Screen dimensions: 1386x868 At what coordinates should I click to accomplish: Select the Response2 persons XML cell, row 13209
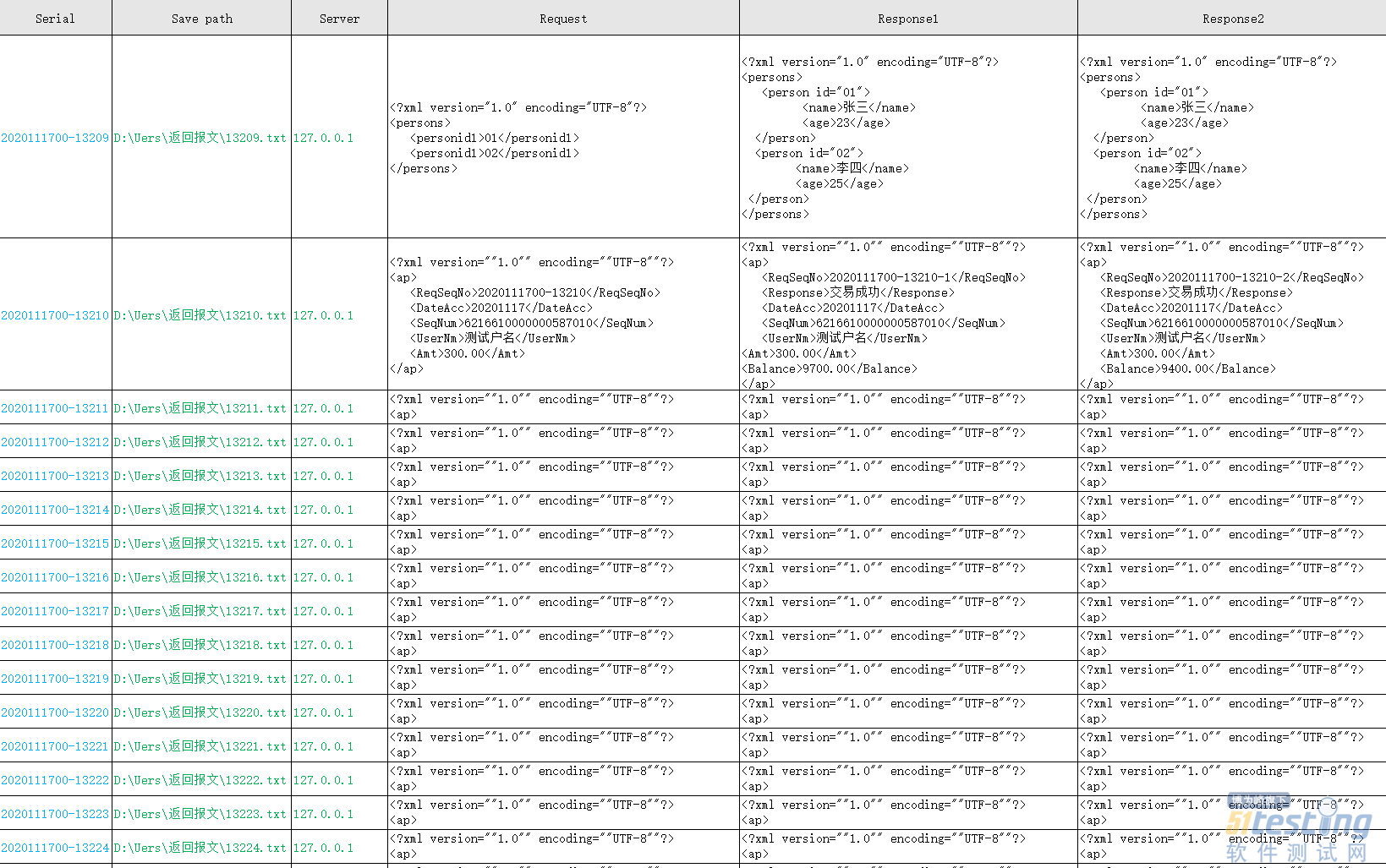click(1232, 137)
